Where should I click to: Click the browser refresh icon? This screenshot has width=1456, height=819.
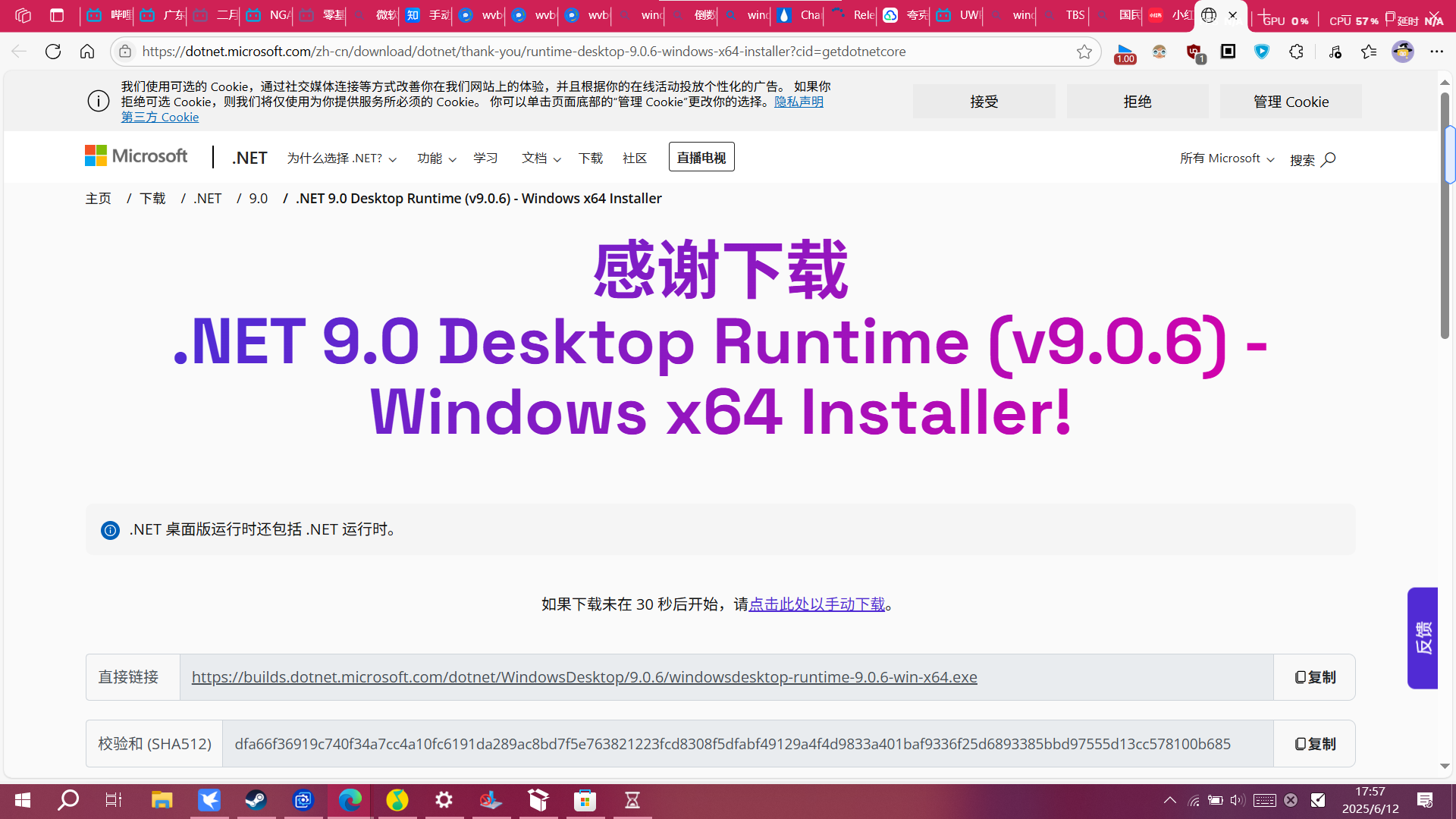53,52
